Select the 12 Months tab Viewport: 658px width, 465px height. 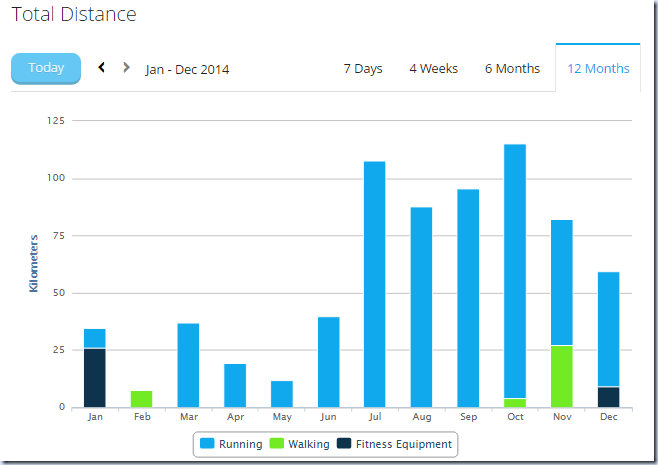point(598,68)
